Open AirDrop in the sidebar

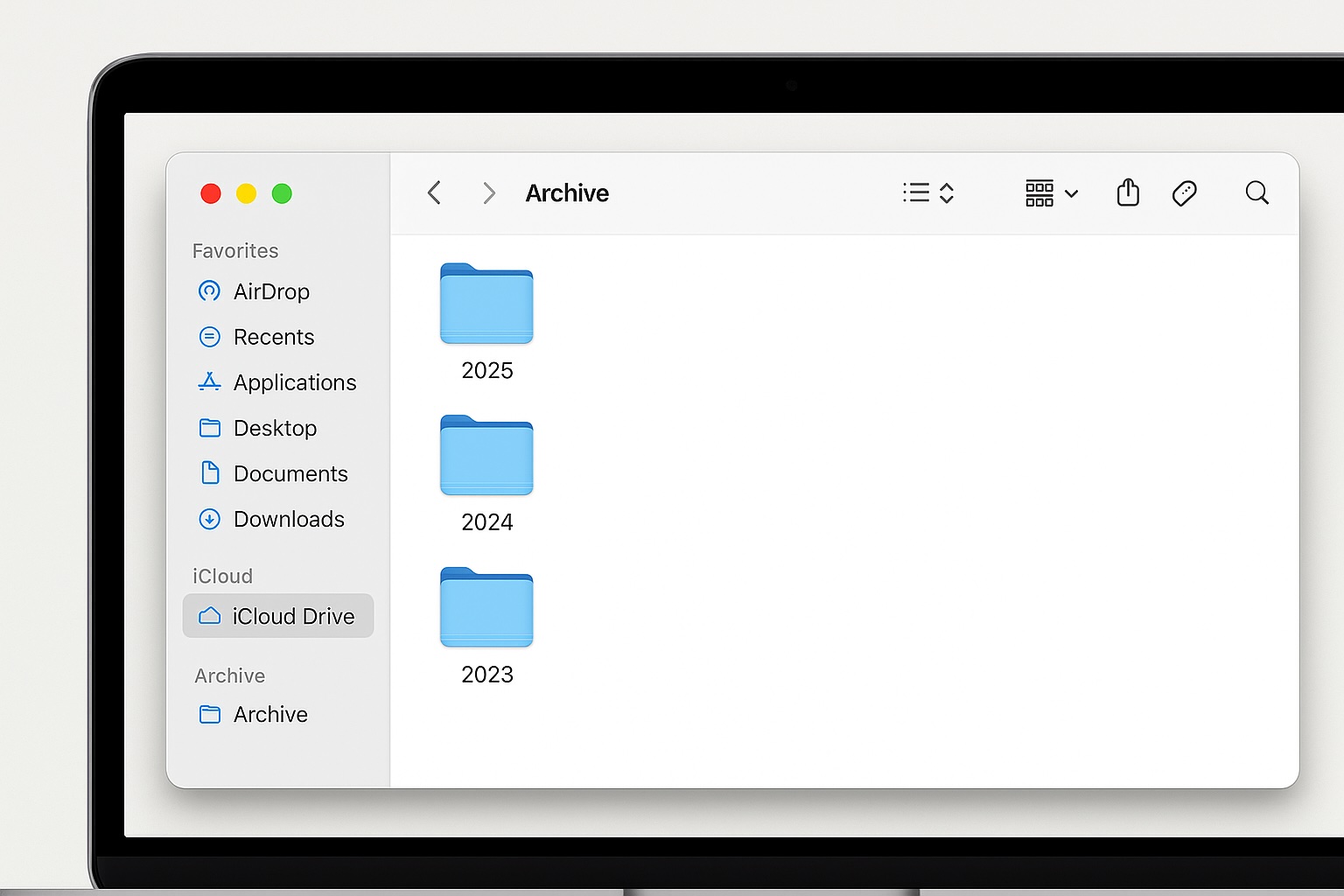pos(270,291)
